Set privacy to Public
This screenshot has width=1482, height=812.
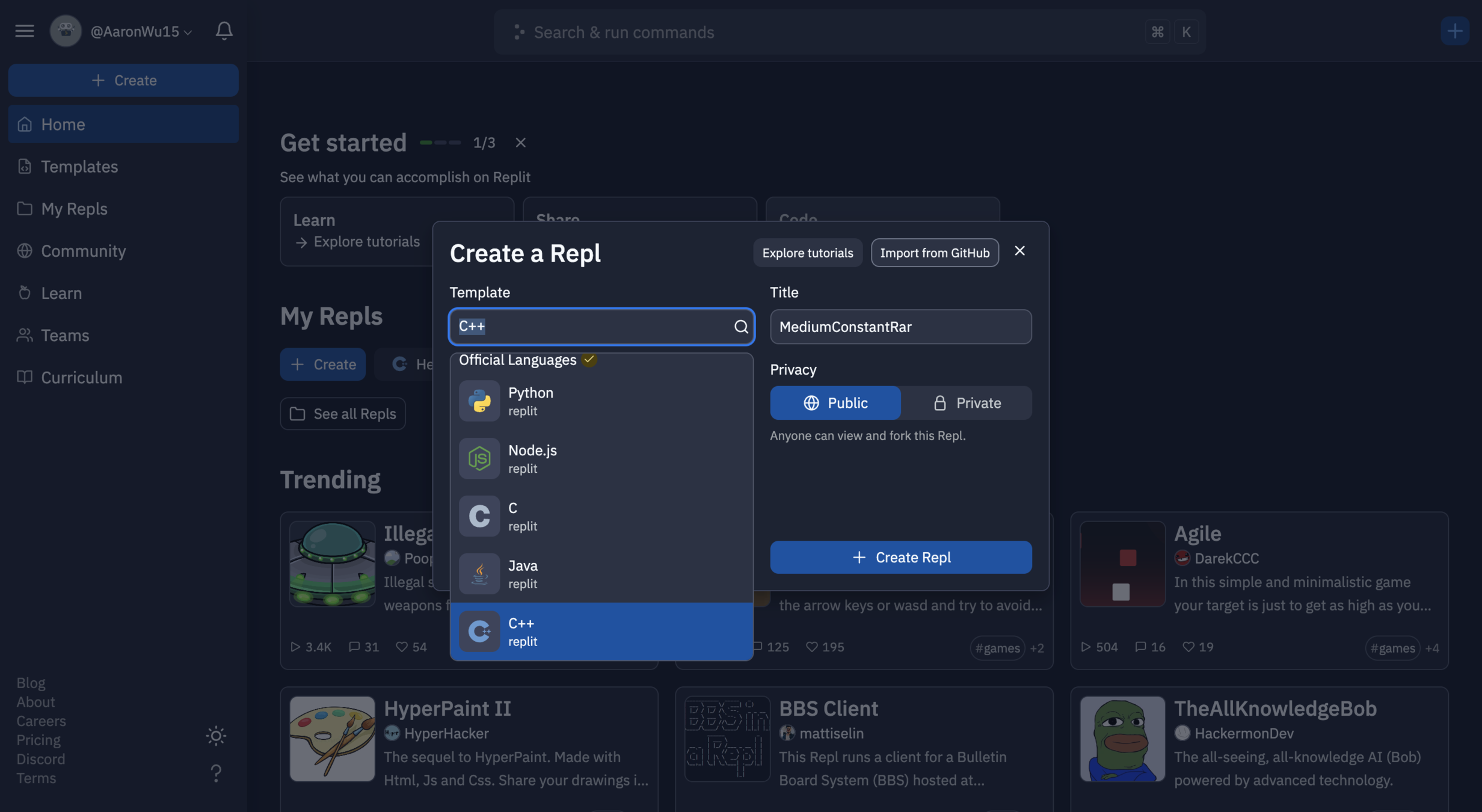835,403
